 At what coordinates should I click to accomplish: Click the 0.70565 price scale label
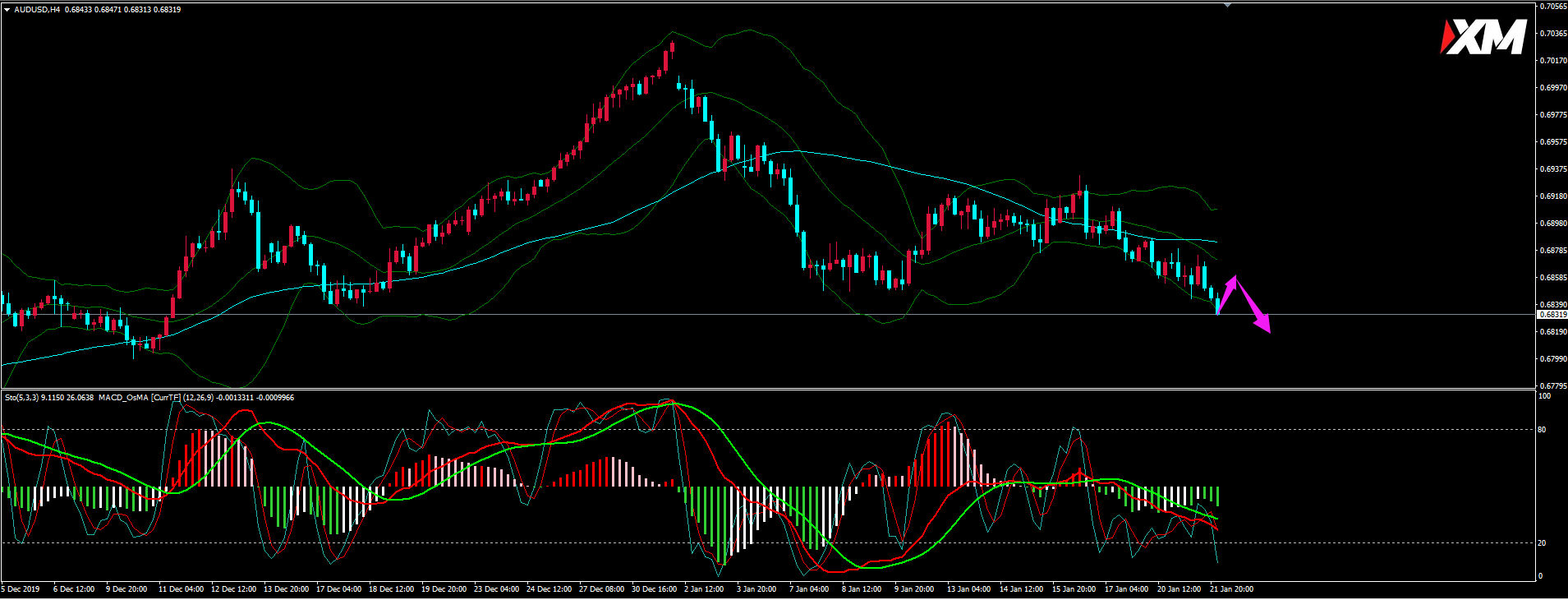(x=1553, y=7)
